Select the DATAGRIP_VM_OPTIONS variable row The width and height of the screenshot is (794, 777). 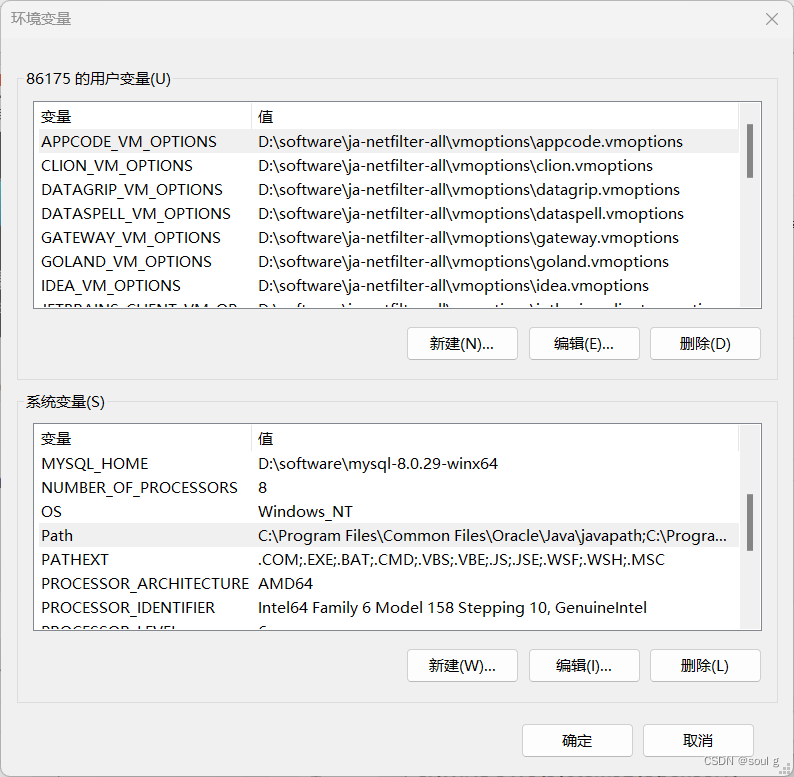click(x=388, y=189)
